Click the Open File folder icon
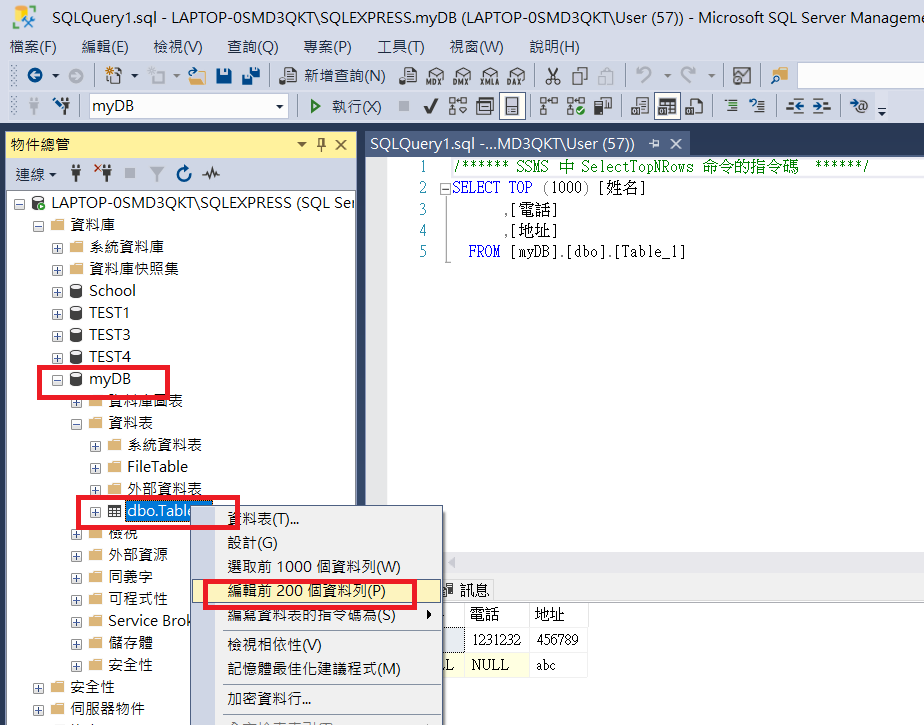Screen dimensions: 924x725 coord(197,75)
